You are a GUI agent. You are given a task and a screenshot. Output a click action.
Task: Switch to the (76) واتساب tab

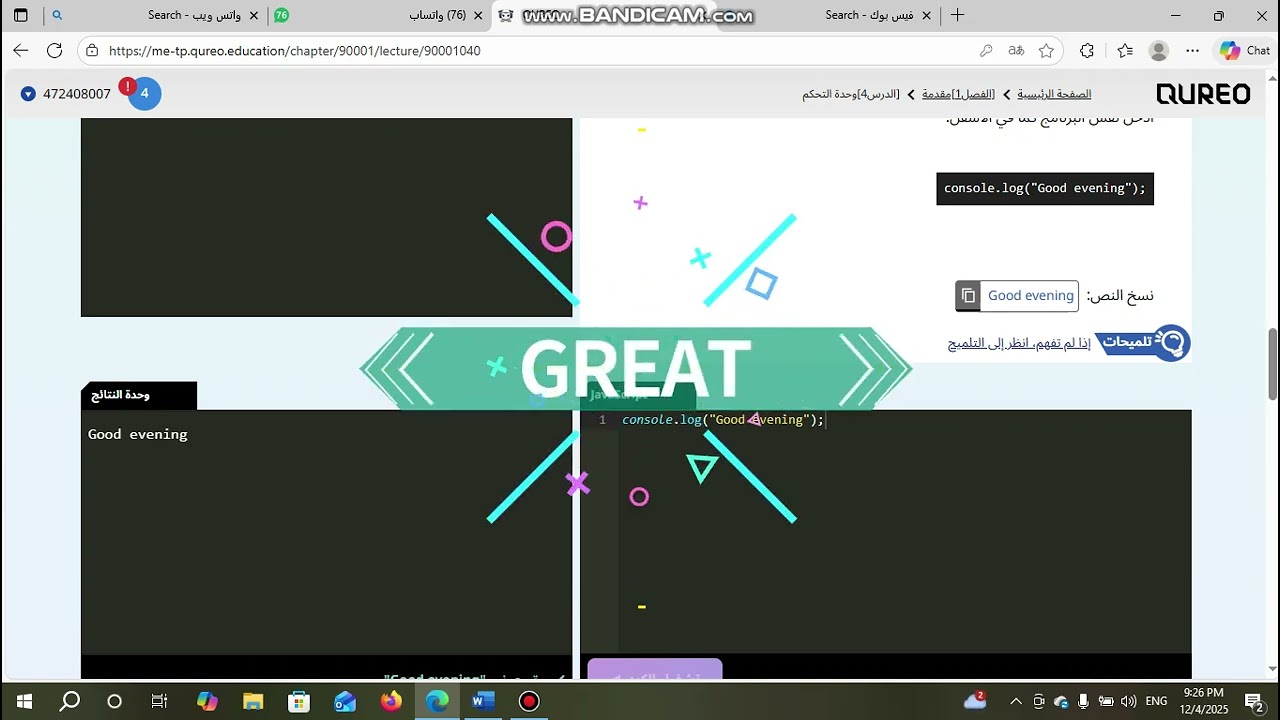(x=380, y=15)
